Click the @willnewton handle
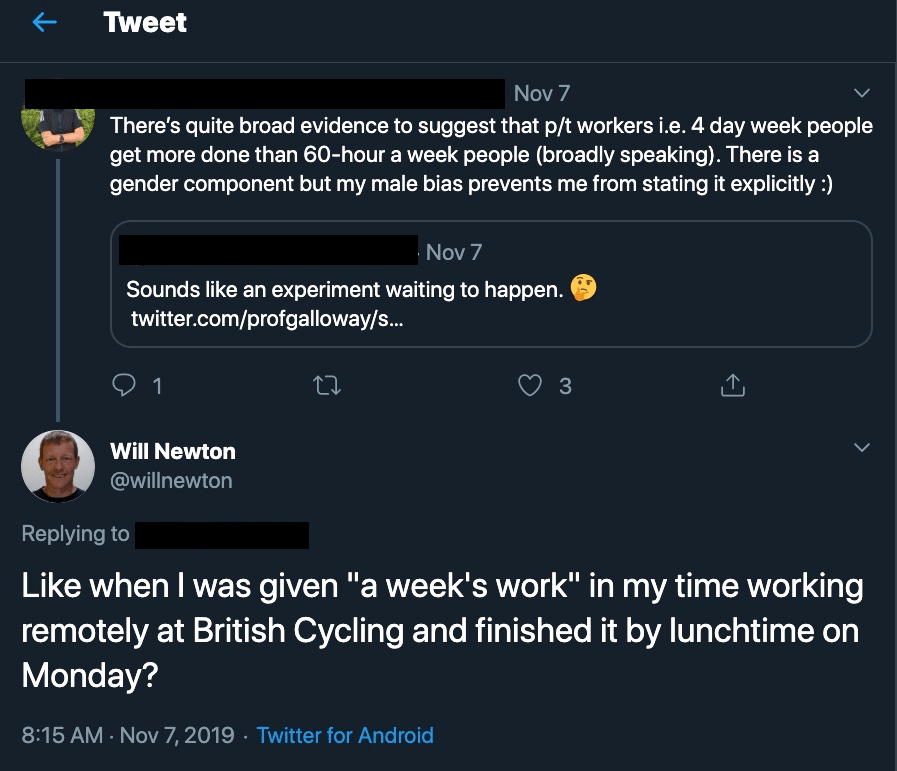897x771 pixels. pyautogui.click(x=171, y=481)
